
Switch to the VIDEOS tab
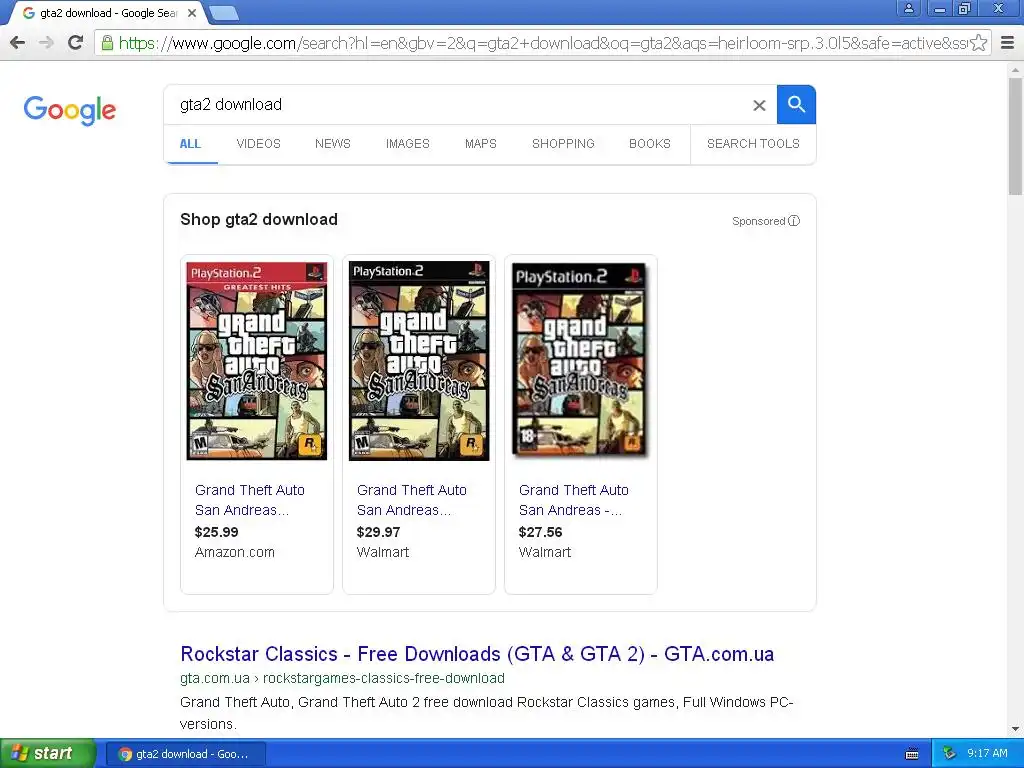coord(258,144)
